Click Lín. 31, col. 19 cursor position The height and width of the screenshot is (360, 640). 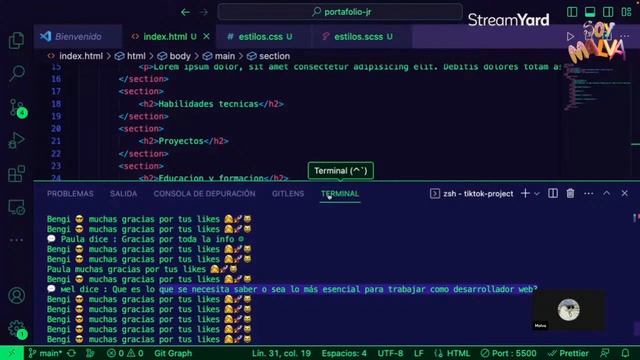(281, 353)
